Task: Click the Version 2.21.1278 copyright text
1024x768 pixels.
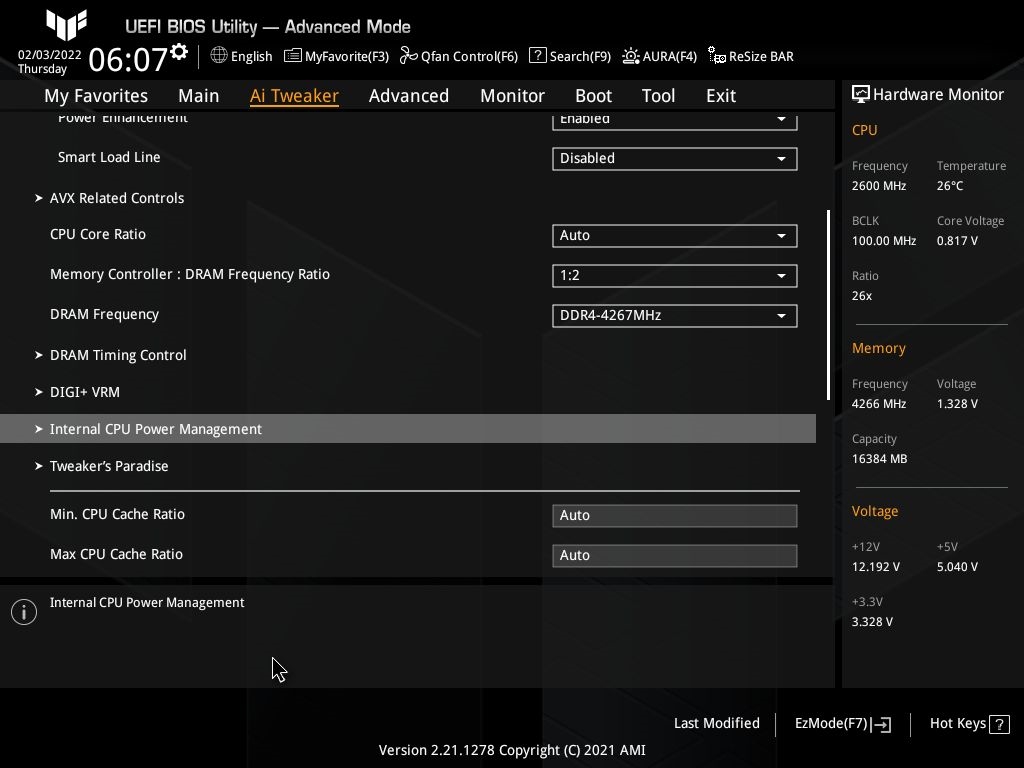Action: click(512, 750)
